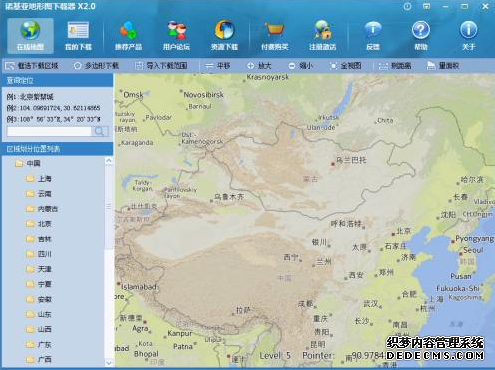Click the 缩小 zoom out tool
Image resolution: width=495 pixels, height=370 pixels.
pyautogui.click(x=301, y=66)
